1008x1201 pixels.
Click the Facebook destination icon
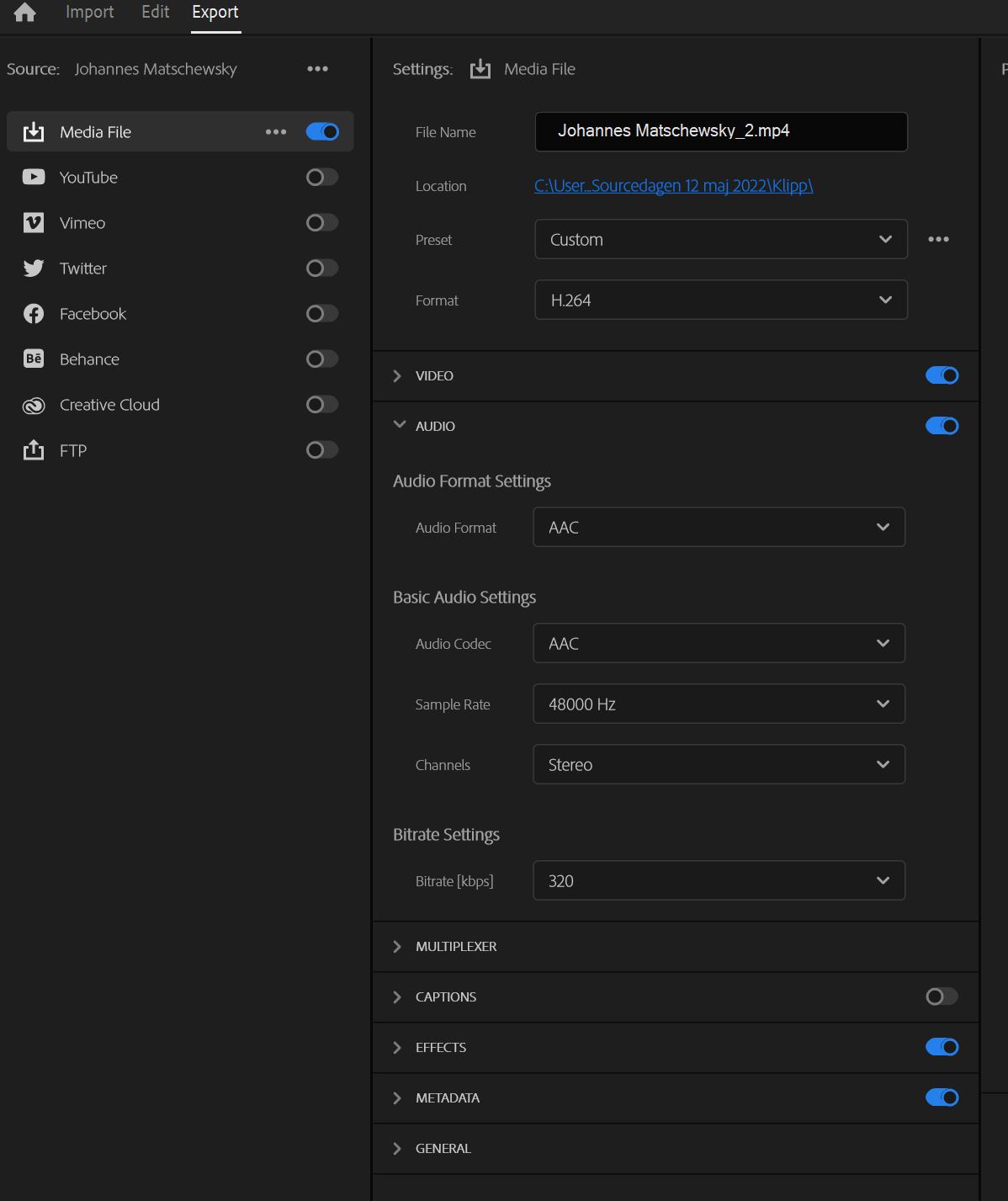tap(33, 313)
